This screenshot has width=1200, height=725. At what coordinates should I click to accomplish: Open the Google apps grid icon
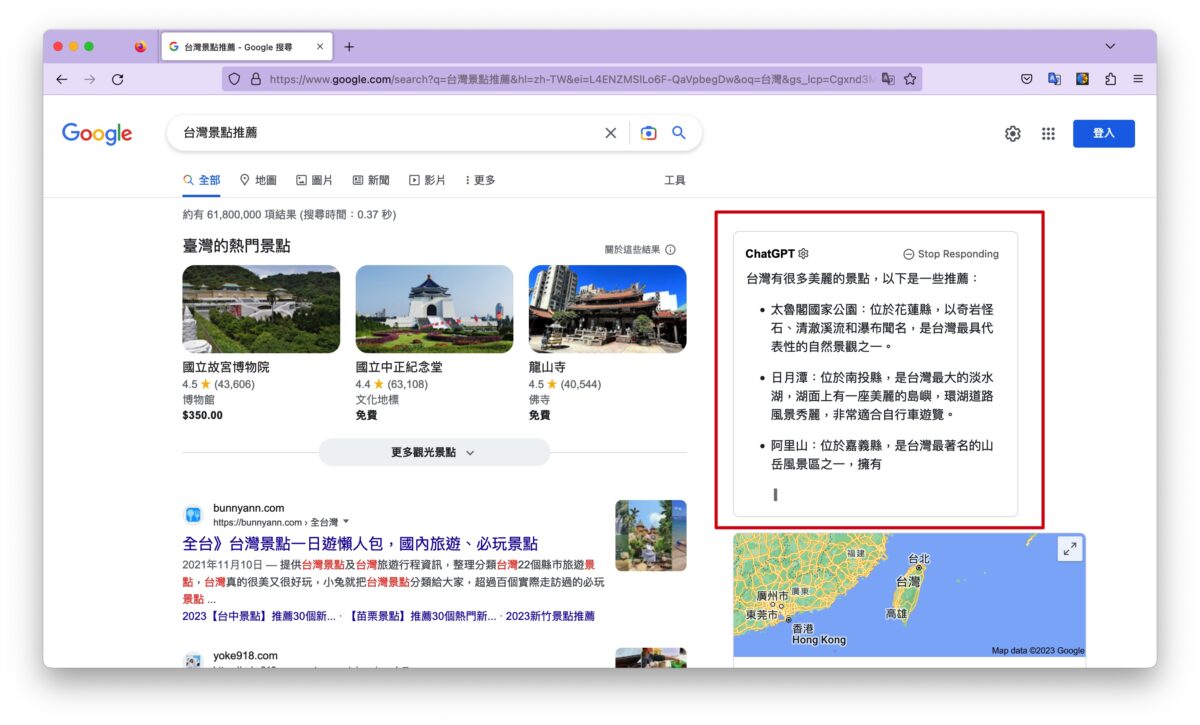[1048, 134]
